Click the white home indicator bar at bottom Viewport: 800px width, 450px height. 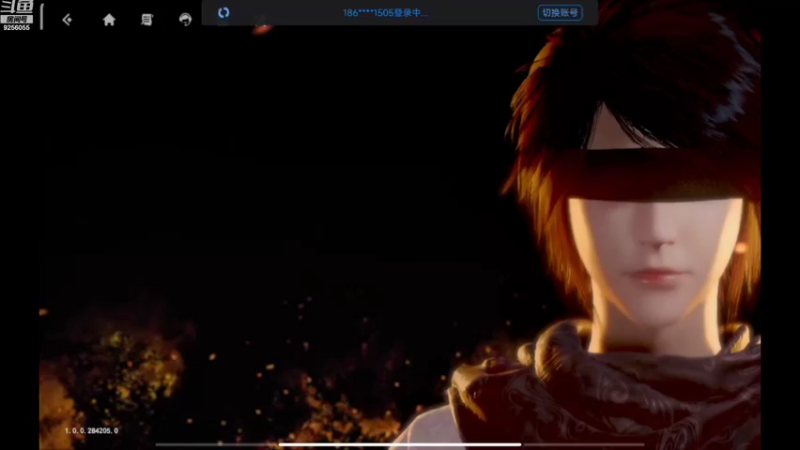(x=399, y=445)
